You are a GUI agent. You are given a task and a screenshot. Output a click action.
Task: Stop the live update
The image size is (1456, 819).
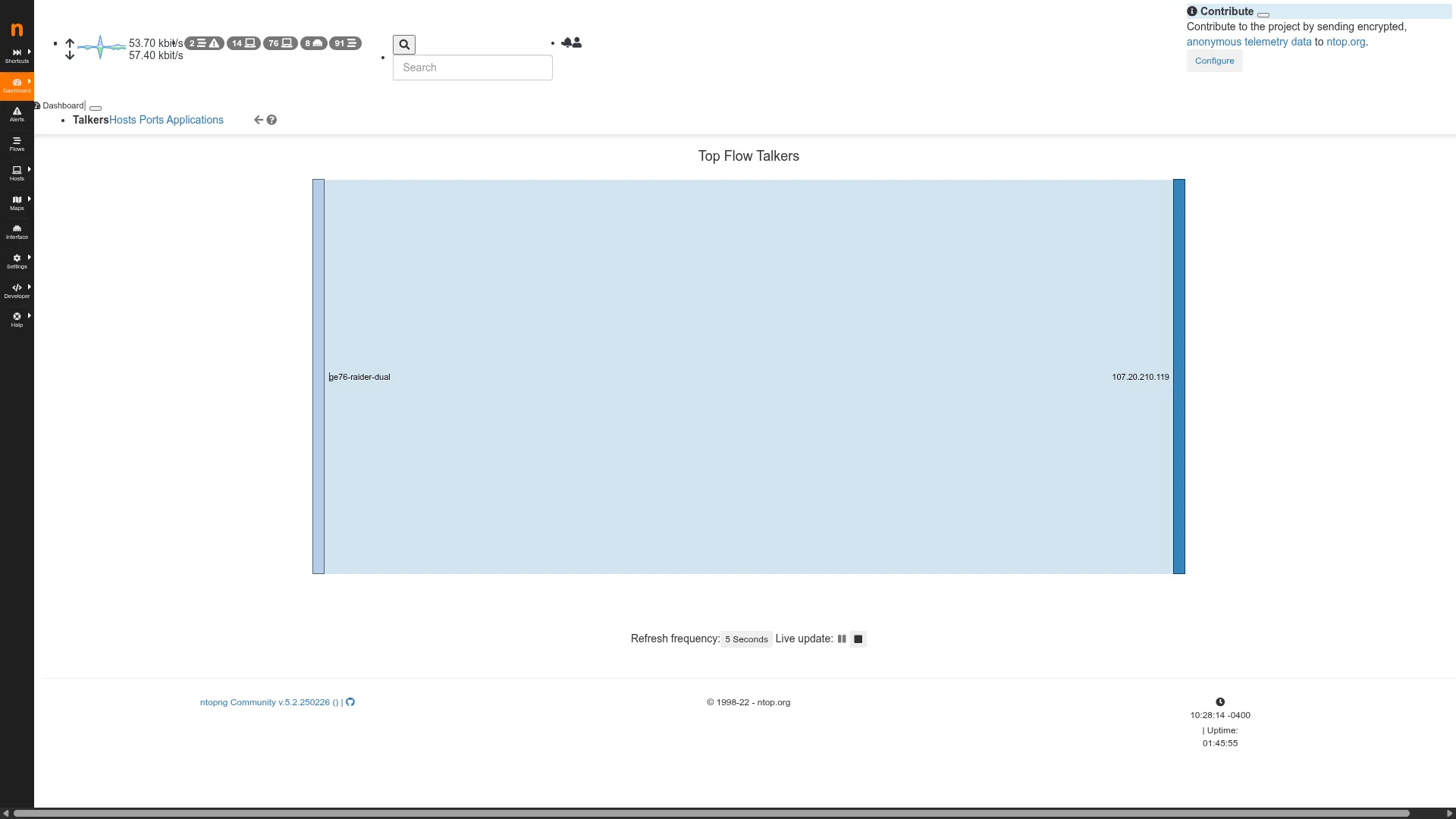pyautogui.click(x=858, y=639)
